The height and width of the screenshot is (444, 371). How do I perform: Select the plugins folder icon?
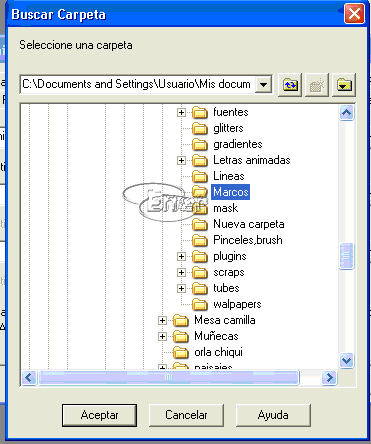pos(200,256)
